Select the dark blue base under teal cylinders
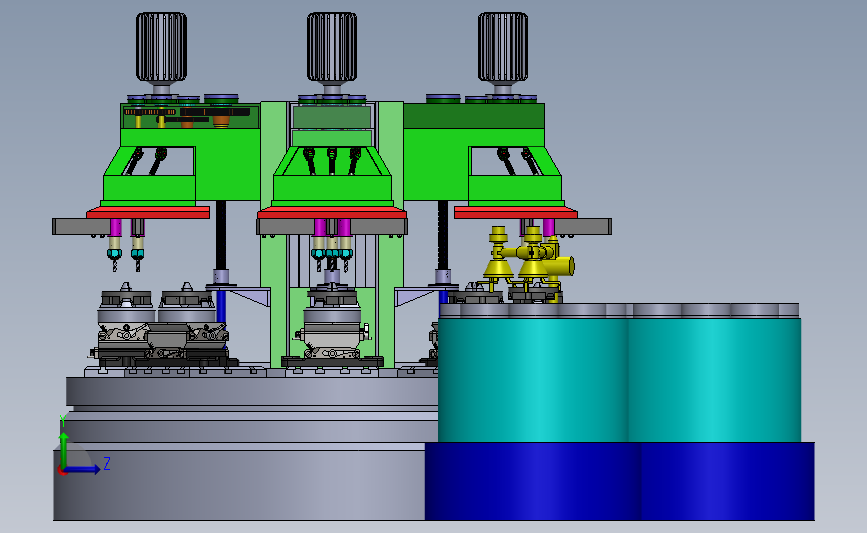 point(619,481)
